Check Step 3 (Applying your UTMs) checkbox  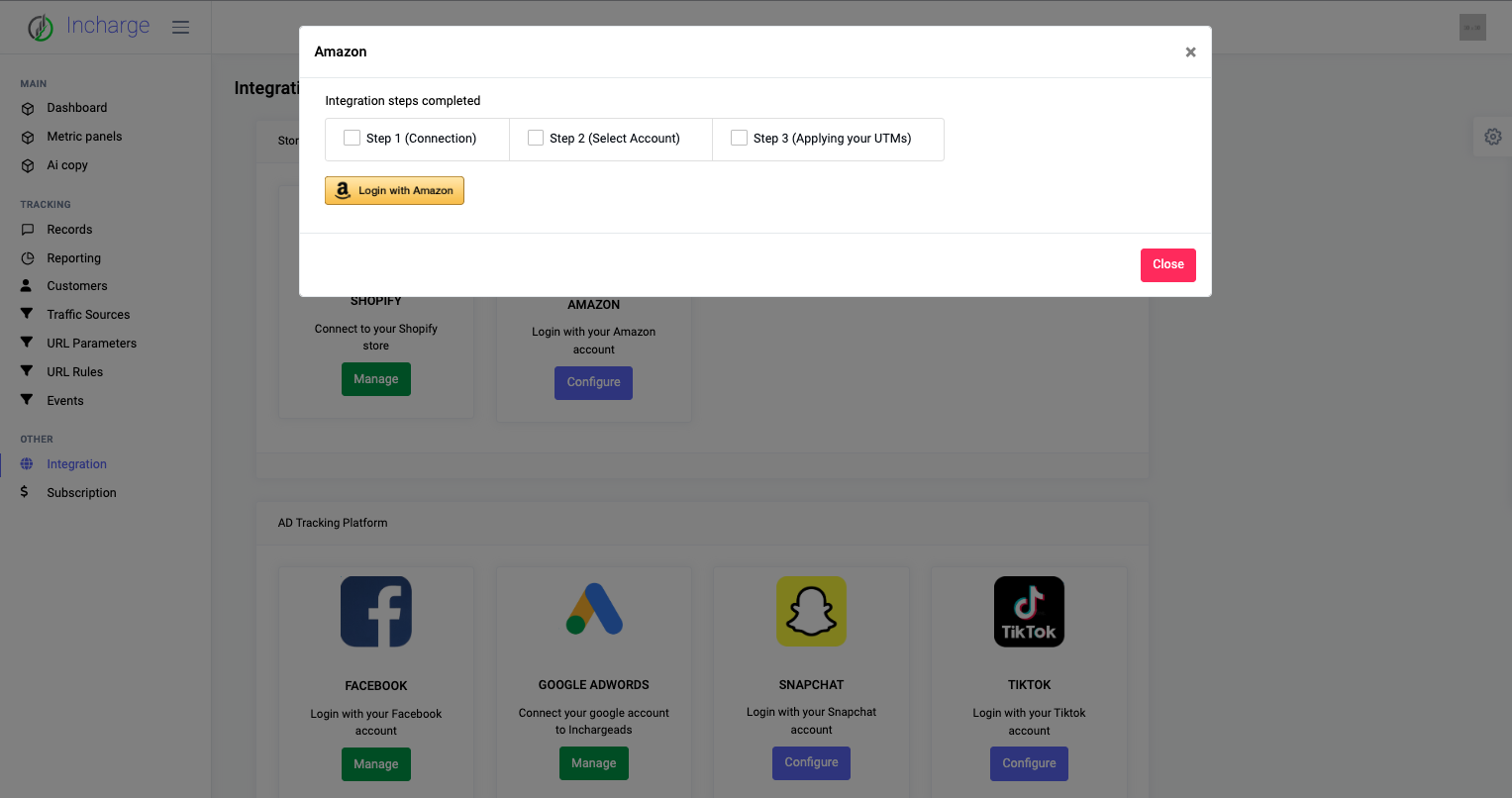pyautogui.click(x=739, y=138)
